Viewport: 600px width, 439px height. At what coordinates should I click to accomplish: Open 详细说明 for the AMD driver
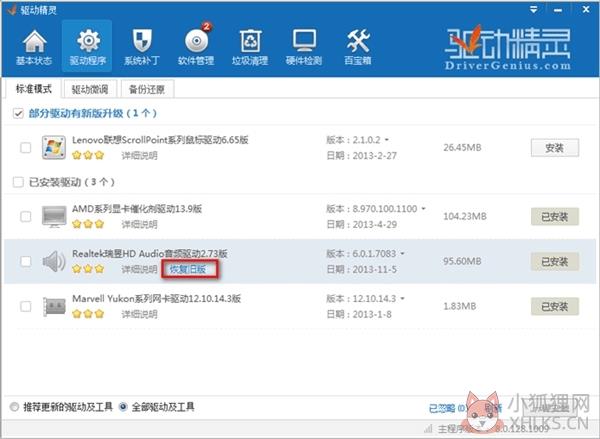pos(139,225)
